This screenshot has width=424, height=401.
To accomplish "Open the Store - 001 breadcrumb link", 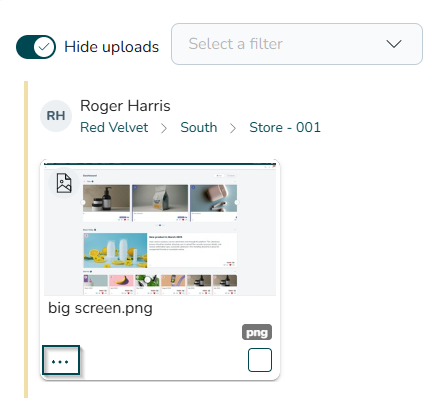I will (x=285, y=128).
